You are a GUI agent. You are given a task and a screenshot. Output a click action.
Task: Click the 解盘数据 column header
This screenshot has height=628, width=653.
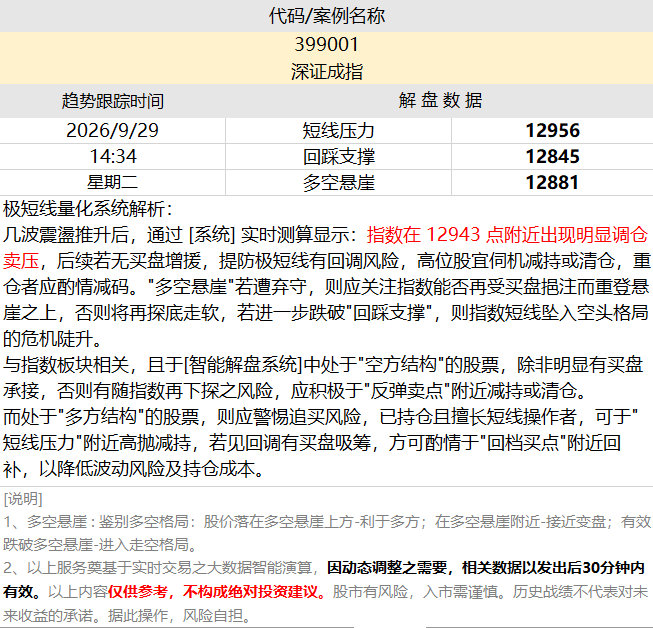click(x=440, y=101)
